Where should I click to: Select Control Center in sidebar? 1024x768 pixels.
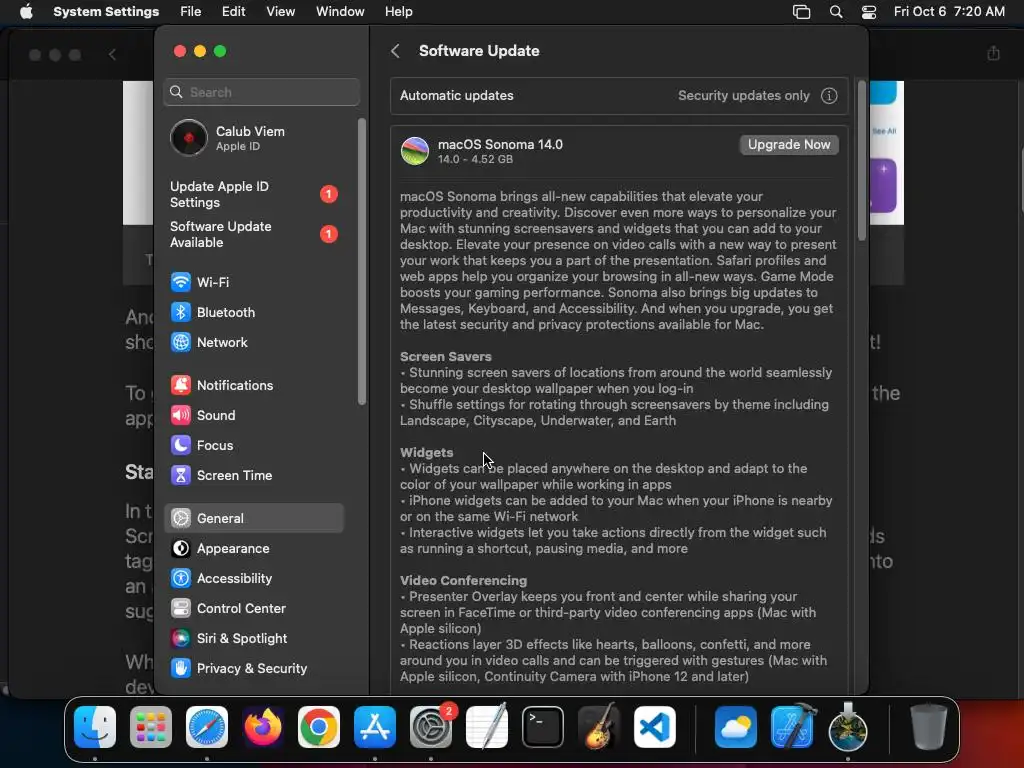click(253, 609)
